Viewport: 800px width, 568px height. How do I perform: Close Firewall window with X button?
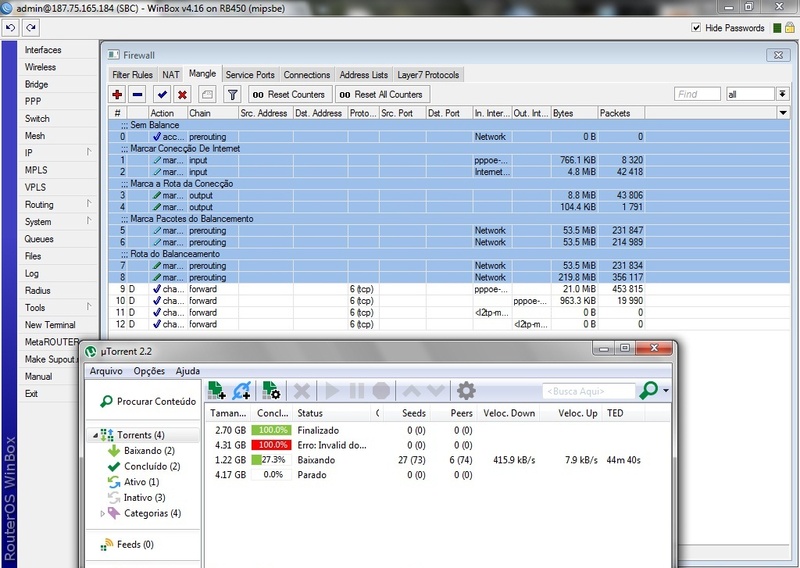tap(779, 55)
